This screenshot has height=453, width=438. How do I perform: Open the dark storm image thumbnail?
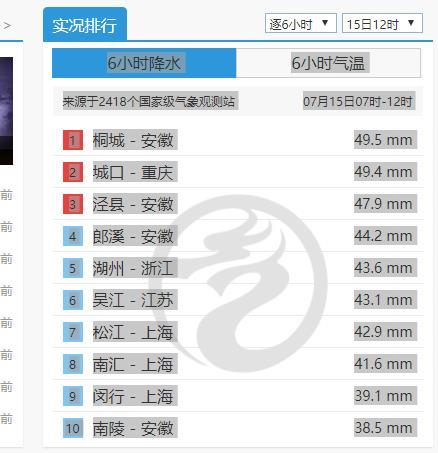(x=6, y=111)
